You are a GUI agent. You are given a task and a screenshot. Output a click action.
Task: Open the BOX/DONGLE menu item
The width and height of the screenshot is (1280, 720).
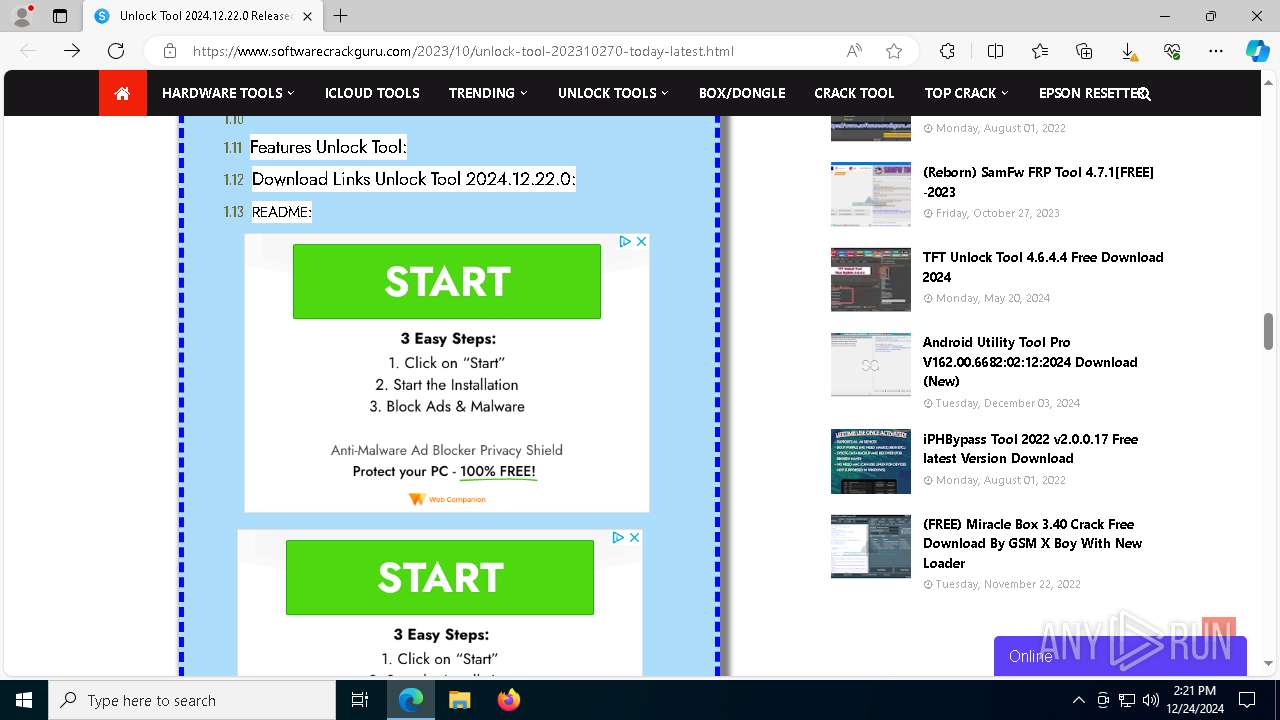[742, 93]
